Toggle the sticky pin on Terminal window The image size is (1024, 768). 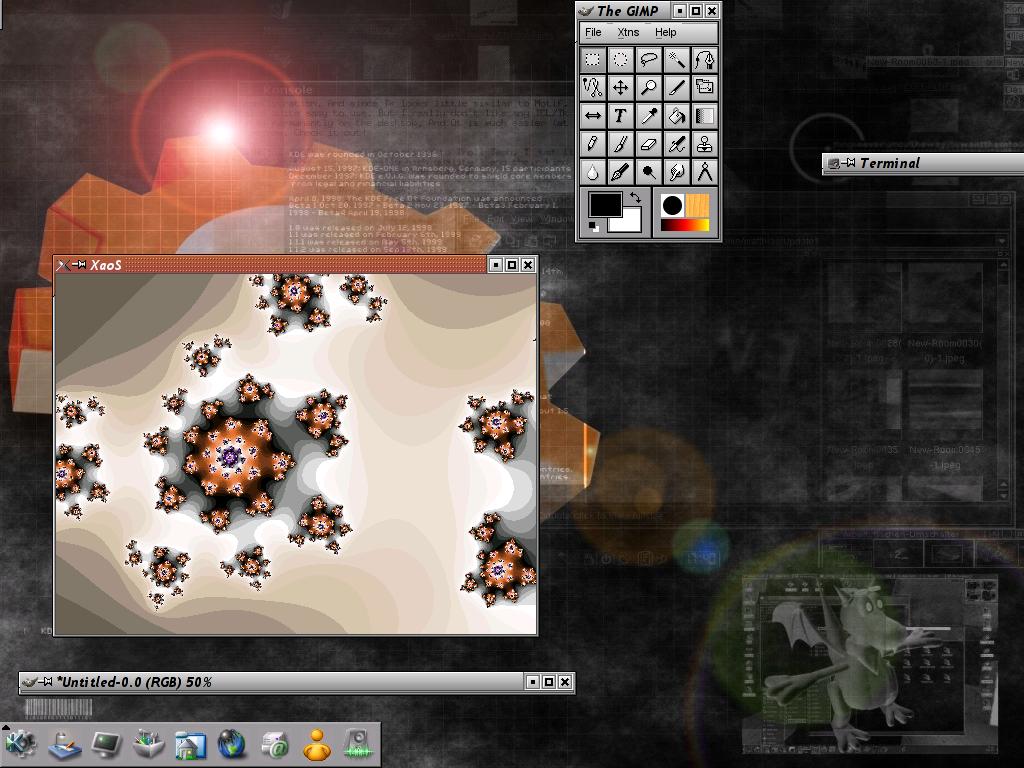point(848,163)
